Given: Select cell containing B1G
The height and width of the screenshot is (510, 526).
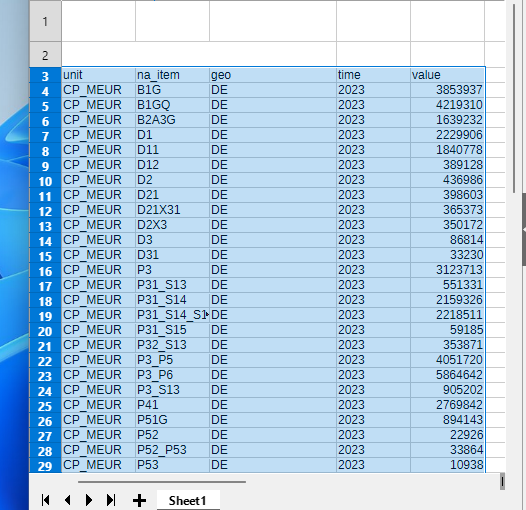Looking at the screenshot, I should coord(172,90).
